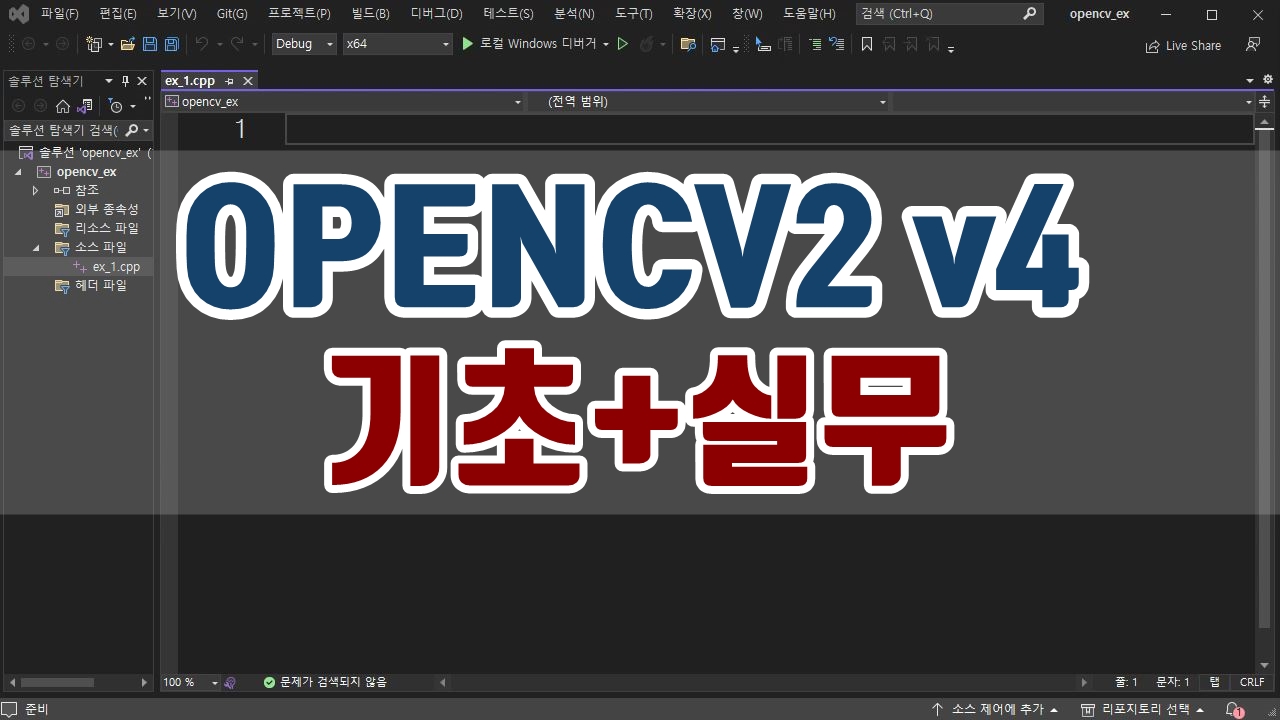The image size is (1280, 720).
Task: Select the ex_1.cpp editor tab
Action: (x=190, y=81)
